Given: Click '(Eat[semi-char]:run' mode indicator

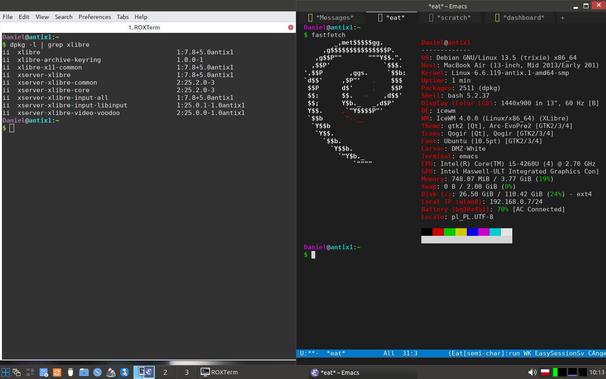Looking at the screenshot, I should point(484,353).
